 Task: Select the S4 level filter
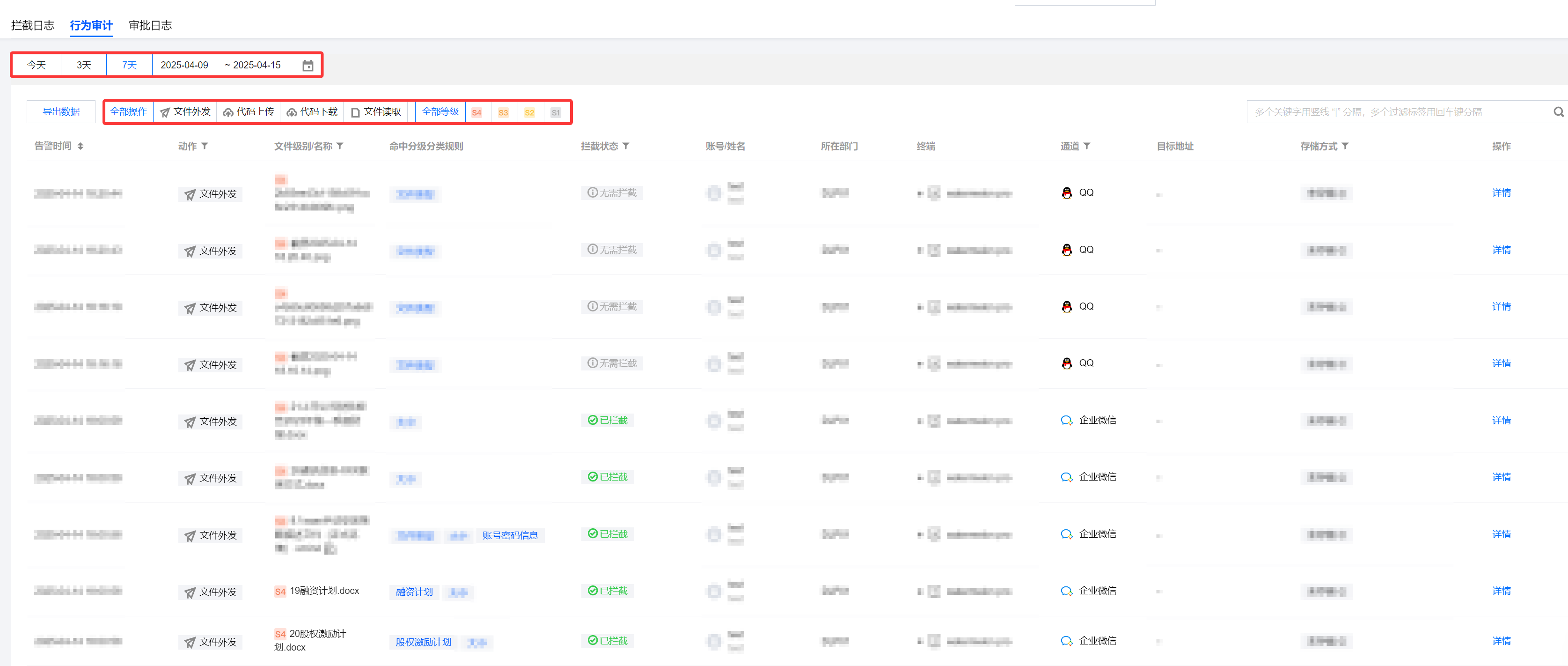(476, 113)
